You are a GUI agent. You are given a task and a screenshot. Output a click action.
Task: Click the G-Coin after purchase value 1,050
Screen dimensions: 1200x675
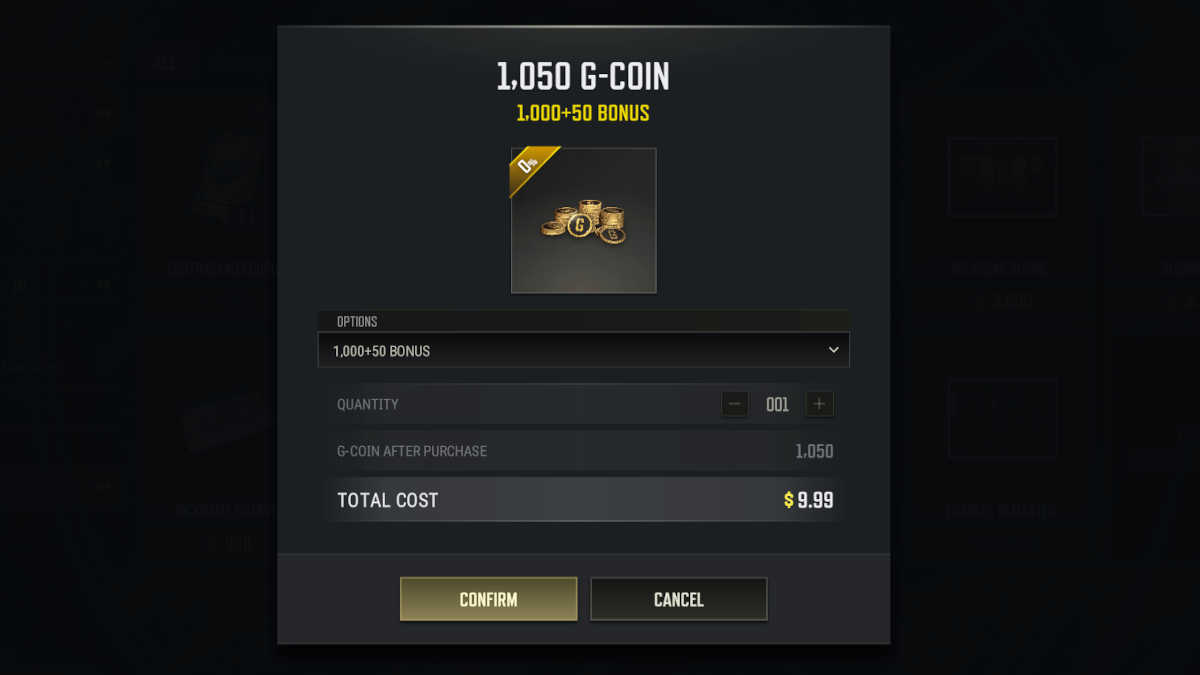click(x=814, y=451)
